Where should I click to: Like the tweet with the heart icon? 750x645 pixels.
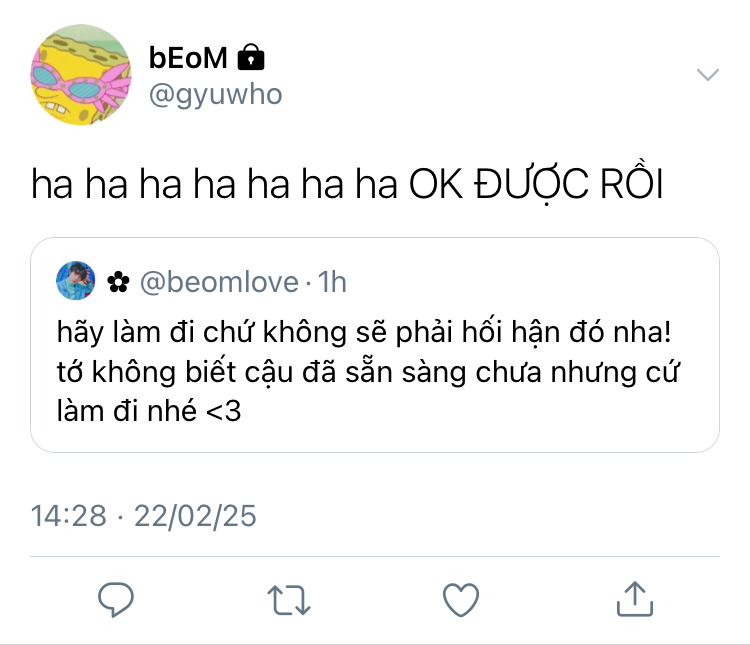click(461, 600)
